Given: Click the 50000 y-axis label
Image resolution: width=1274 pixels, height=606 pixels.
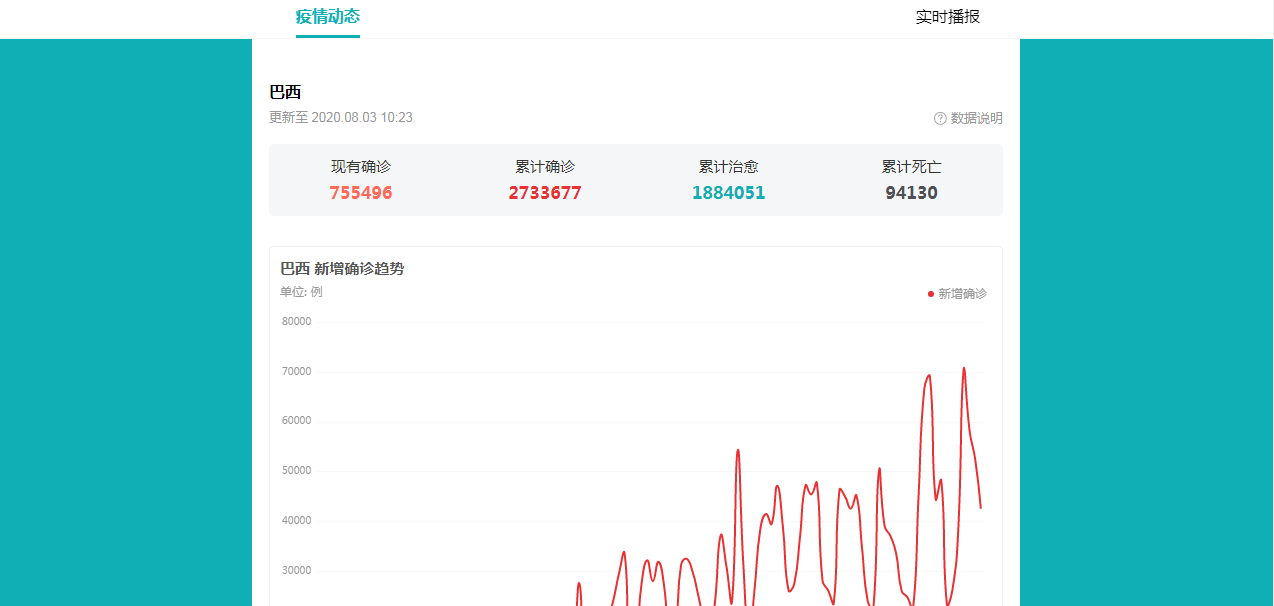Looking at the screenshot, I should 296,471.
